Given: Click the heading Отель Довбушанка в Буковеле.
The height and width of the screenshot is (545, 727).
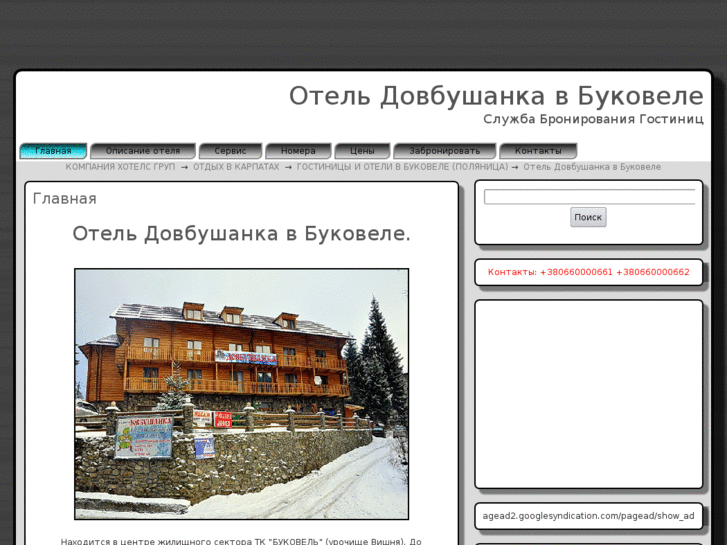Looking at the screenshot, I should coord(242,234).
